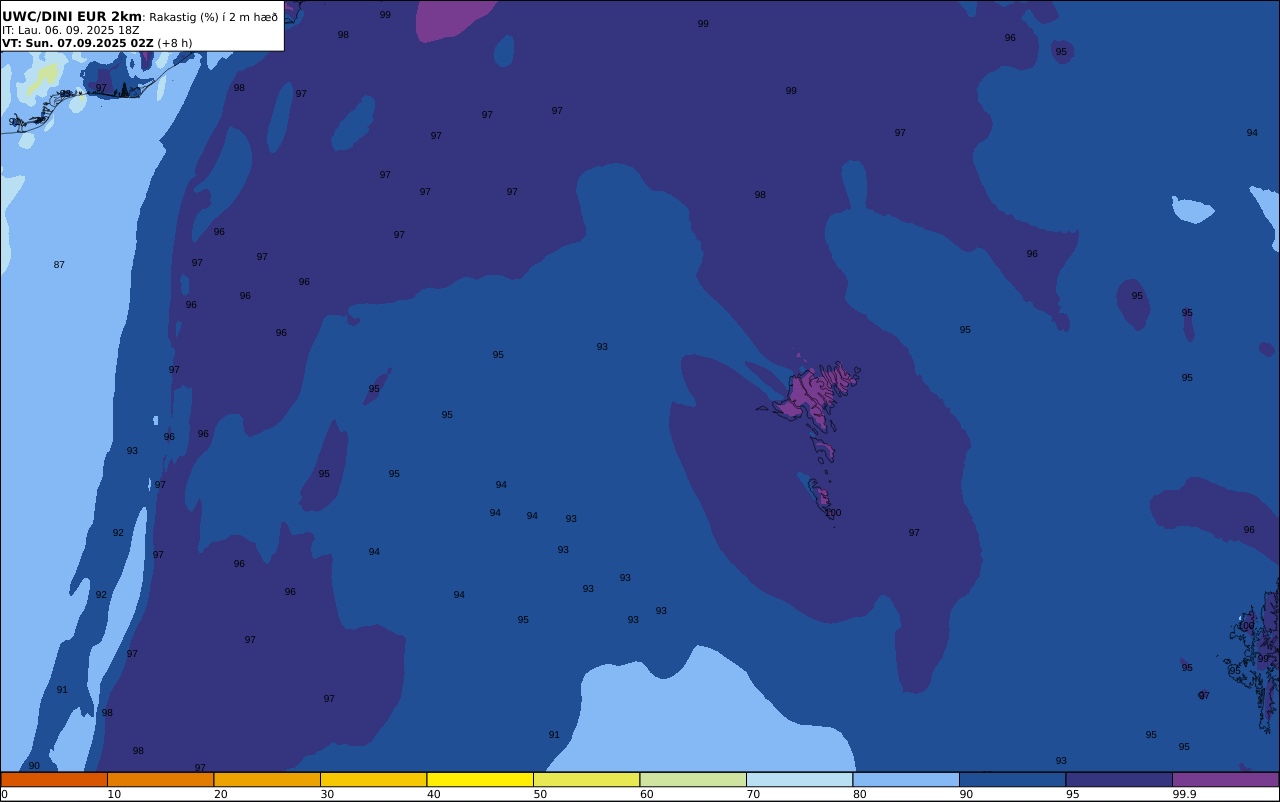
Task: Click the light blue 70–80 legend segment
Action: (799, 779)
